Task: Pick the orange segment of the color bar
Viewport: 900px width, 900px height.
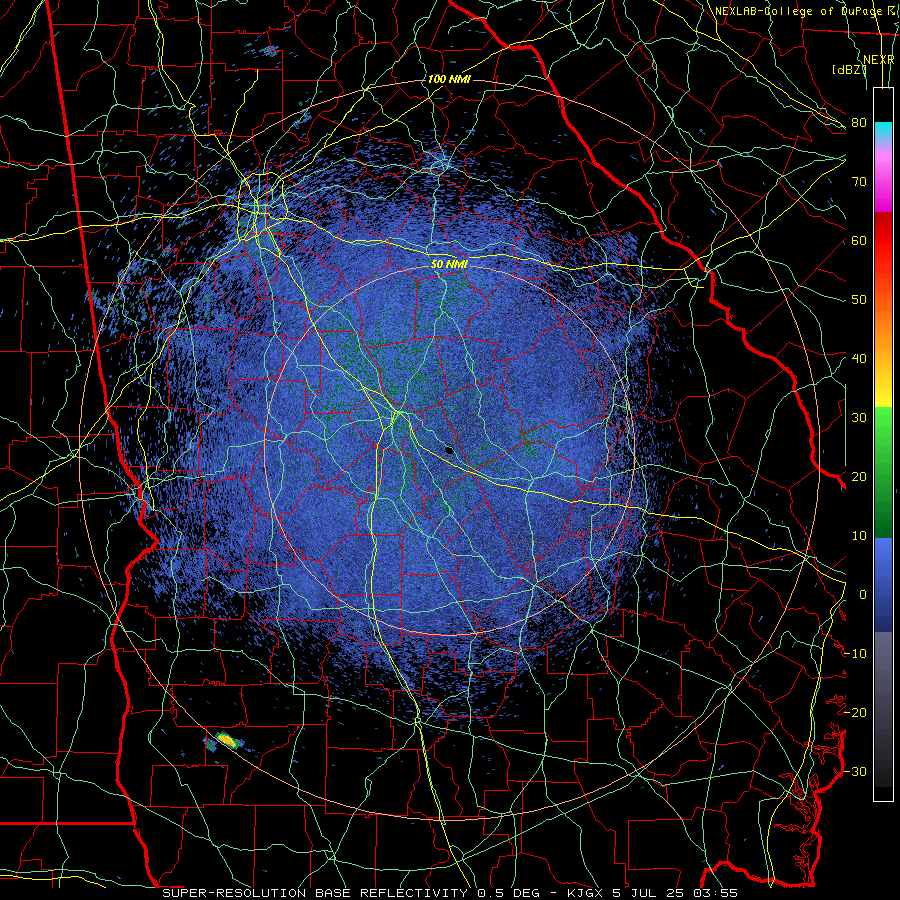Action: point(883,330)
